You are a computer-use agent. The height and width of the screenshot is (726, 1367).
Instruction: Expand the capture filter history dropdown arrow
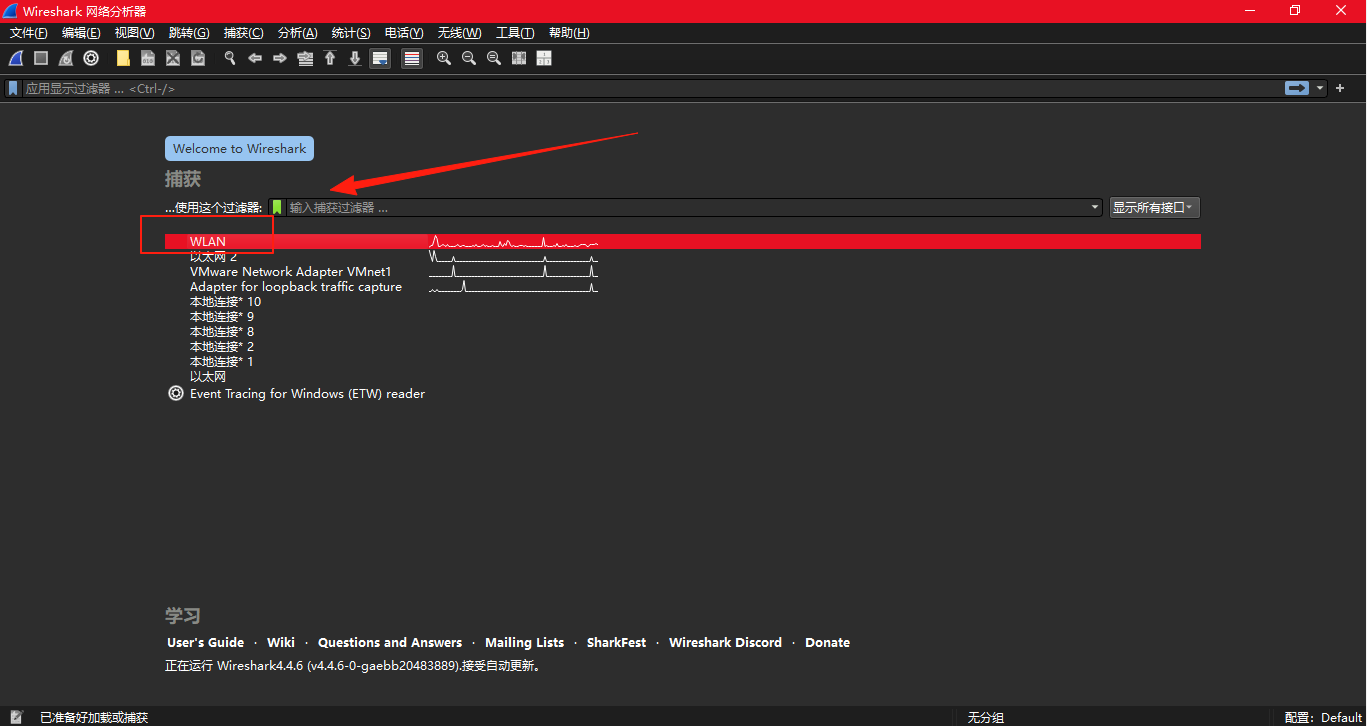click(1096, 207)
